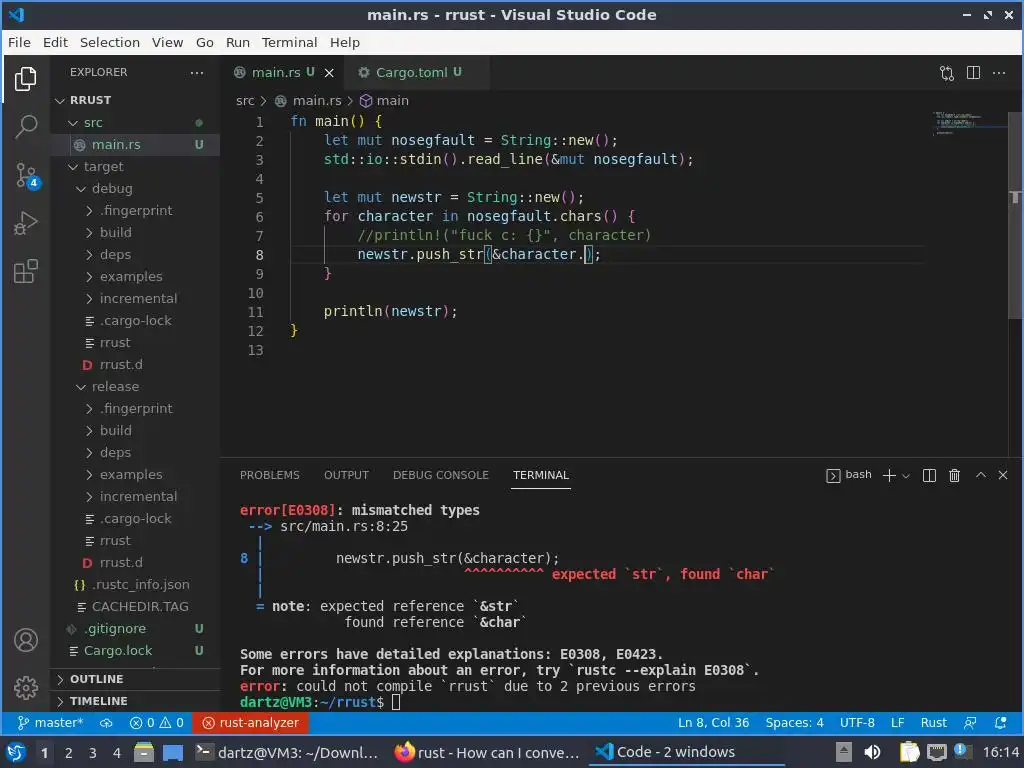The height and width of the screenshot is (768, 1024).
Task: Open editor more actions ellipsis
Action: click(x=999, y=72)
